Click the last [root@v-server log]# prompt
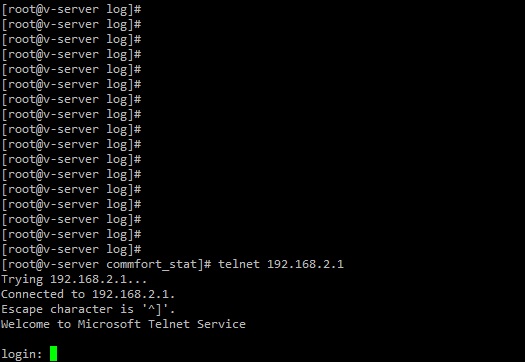Screen dimensions: 525x362 [x=71, y=249]
